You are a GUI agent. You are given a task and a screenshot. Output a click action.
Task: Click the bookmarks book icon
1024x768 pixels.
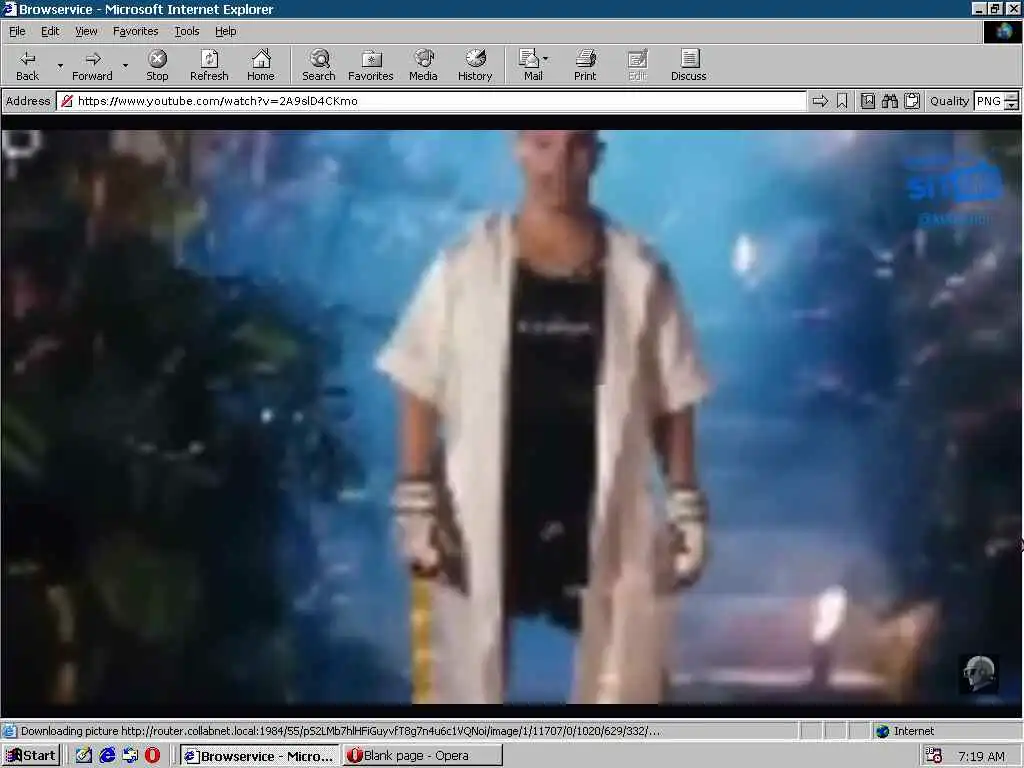[868, 101]
